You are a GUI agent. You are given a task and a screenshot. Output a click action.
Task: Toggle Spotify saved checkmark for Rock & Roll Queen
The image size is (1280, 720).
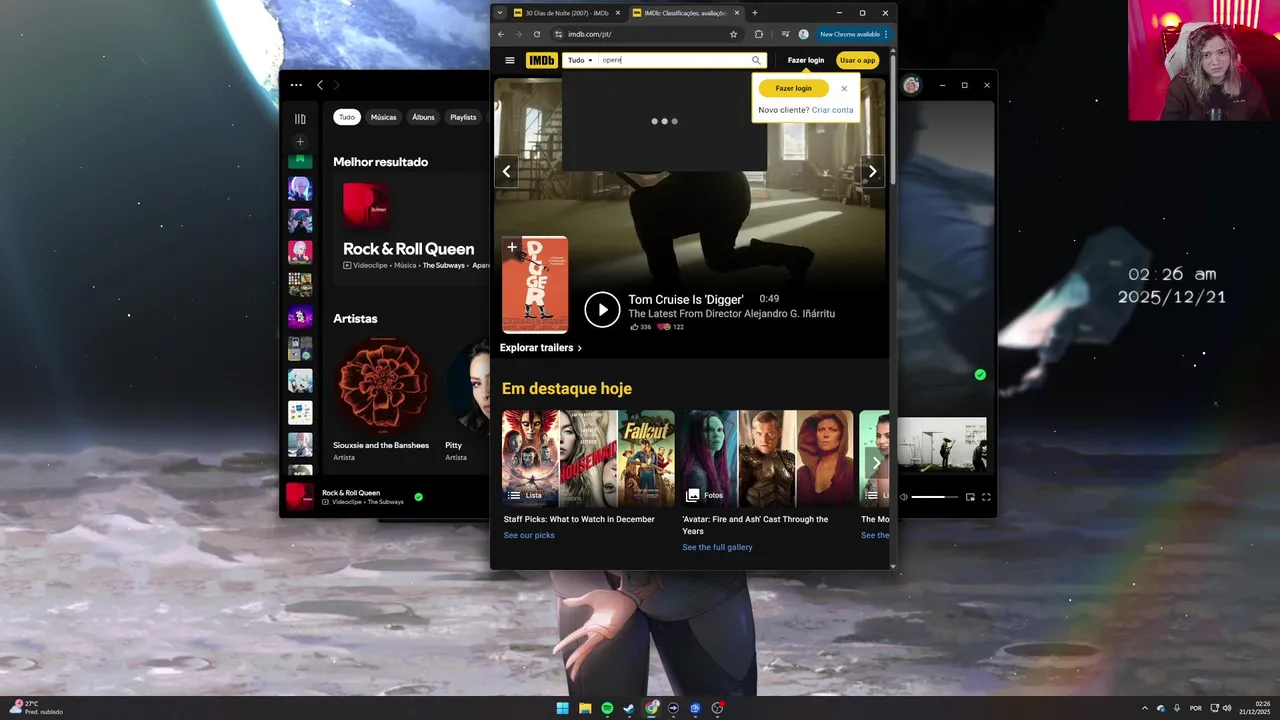[x=418, y=497]
